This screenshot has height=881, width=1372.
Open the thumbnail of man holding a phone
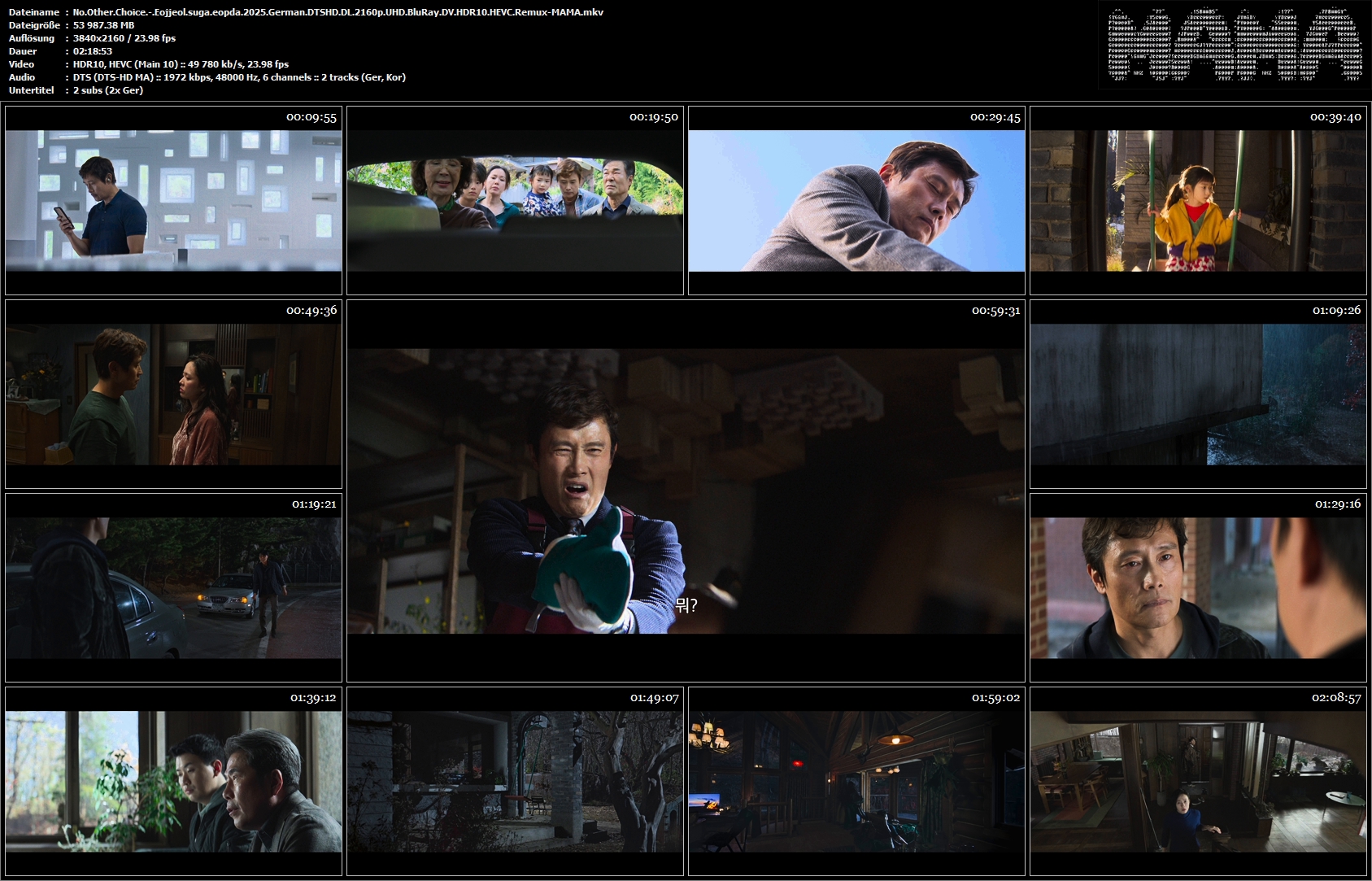(x=173, y=201)
